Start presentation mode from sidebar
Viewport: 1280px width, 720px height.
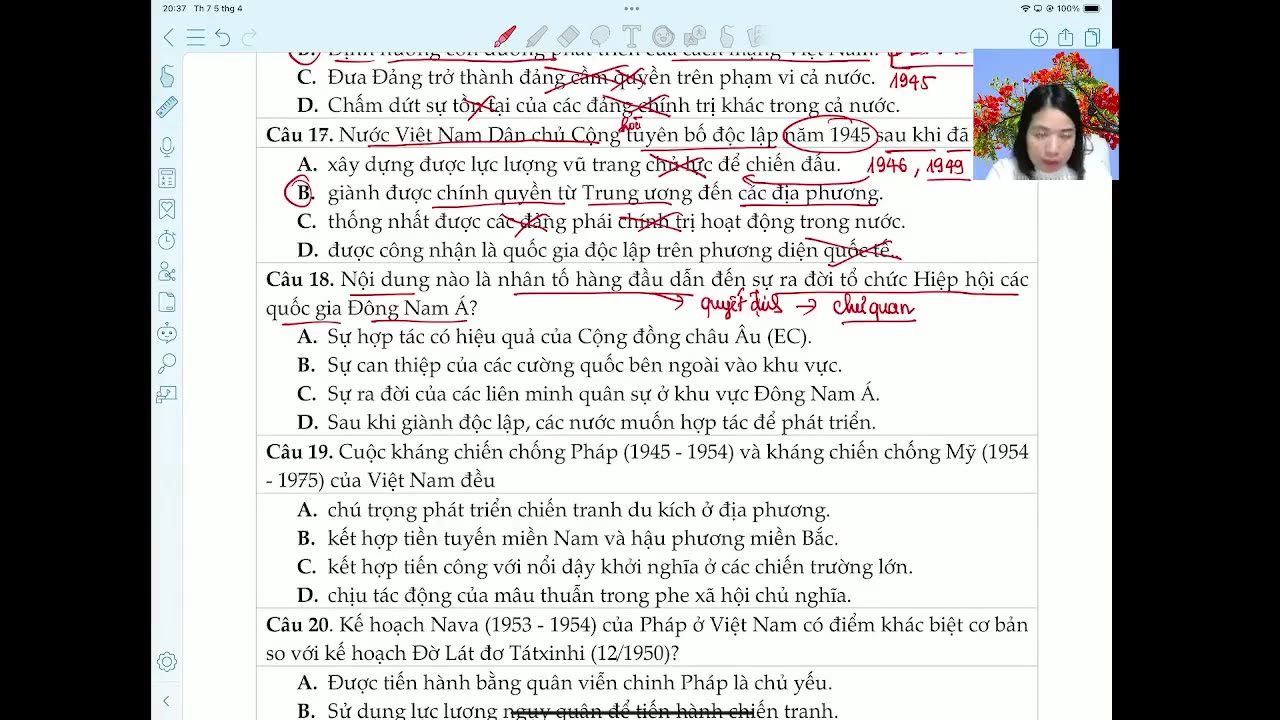tap(167, 395)
